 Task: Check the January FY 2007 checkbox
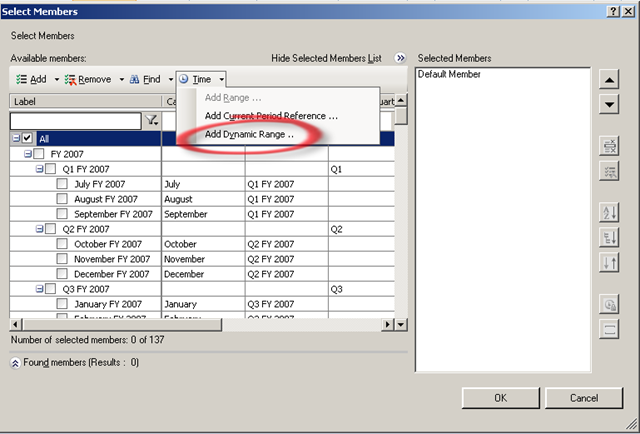[62, 304]
